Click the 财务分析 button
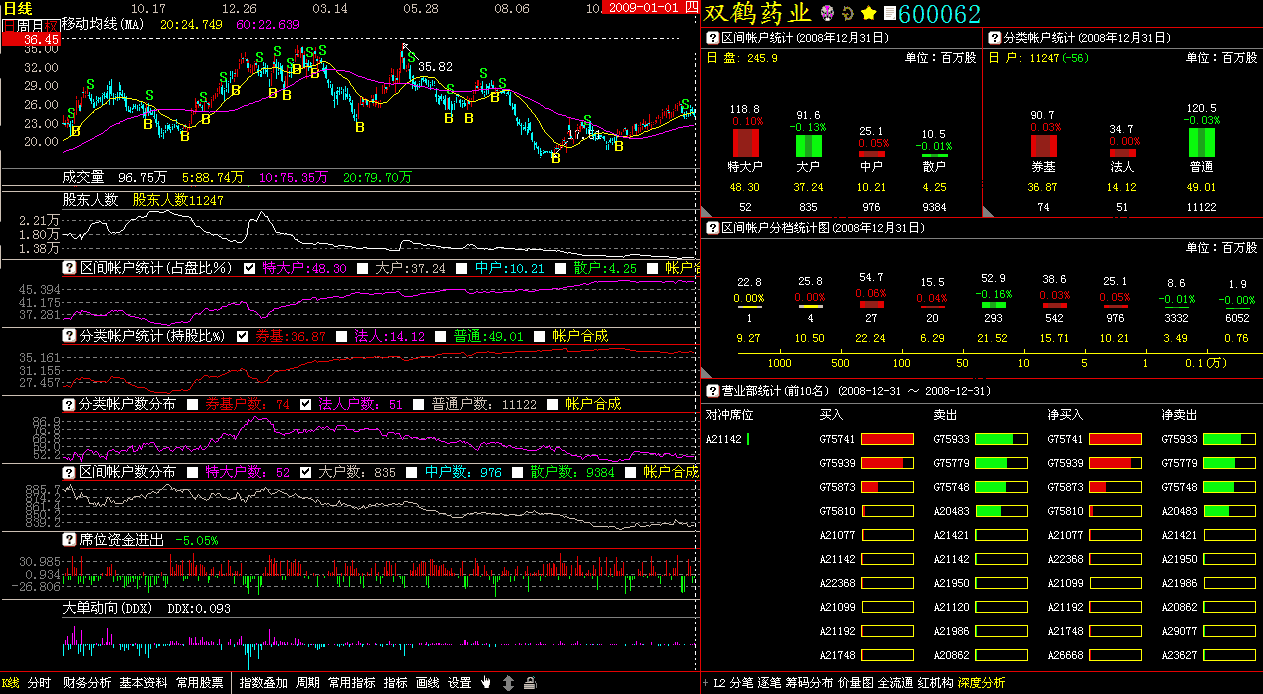The height and width of the screenshot is (694, 1263). click(87, 683)
